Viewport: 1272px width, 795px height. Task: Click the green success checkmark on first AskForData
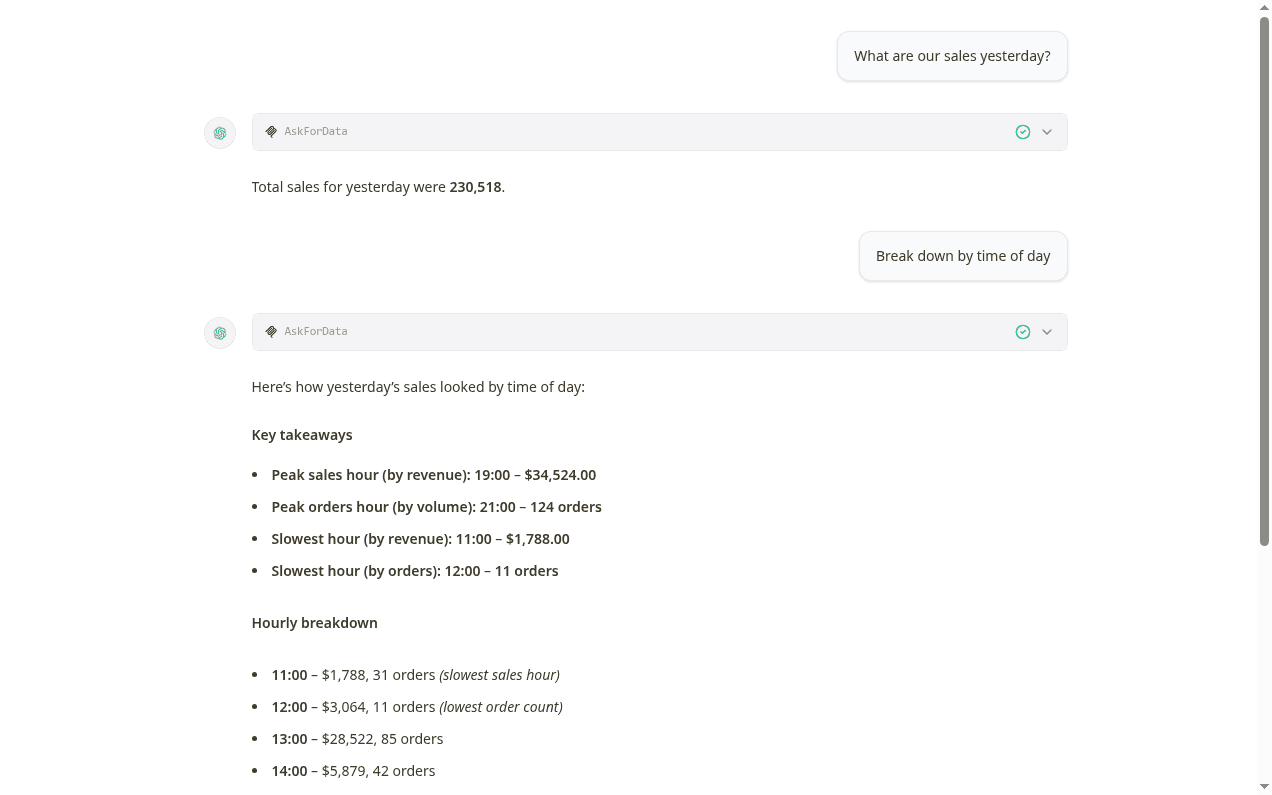(x=1022, y=131)
